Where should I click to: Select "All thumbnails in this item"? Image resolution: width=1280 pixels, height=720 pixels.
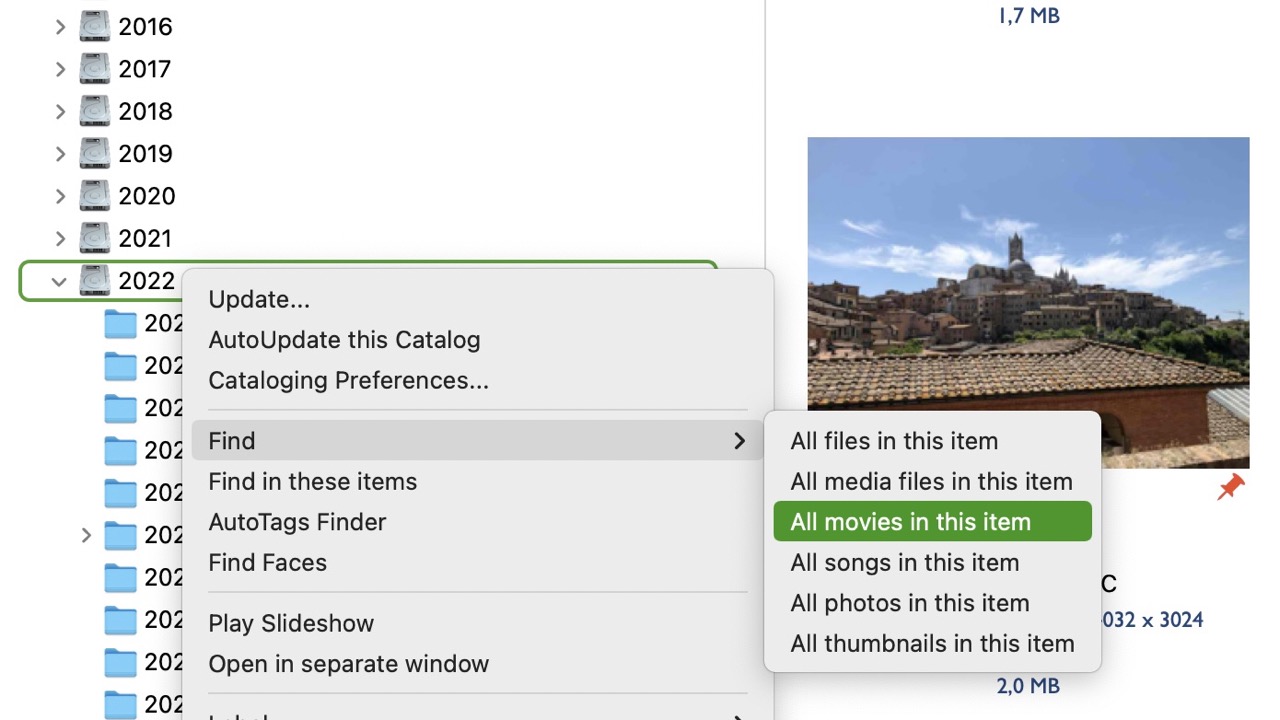(931, 644)
